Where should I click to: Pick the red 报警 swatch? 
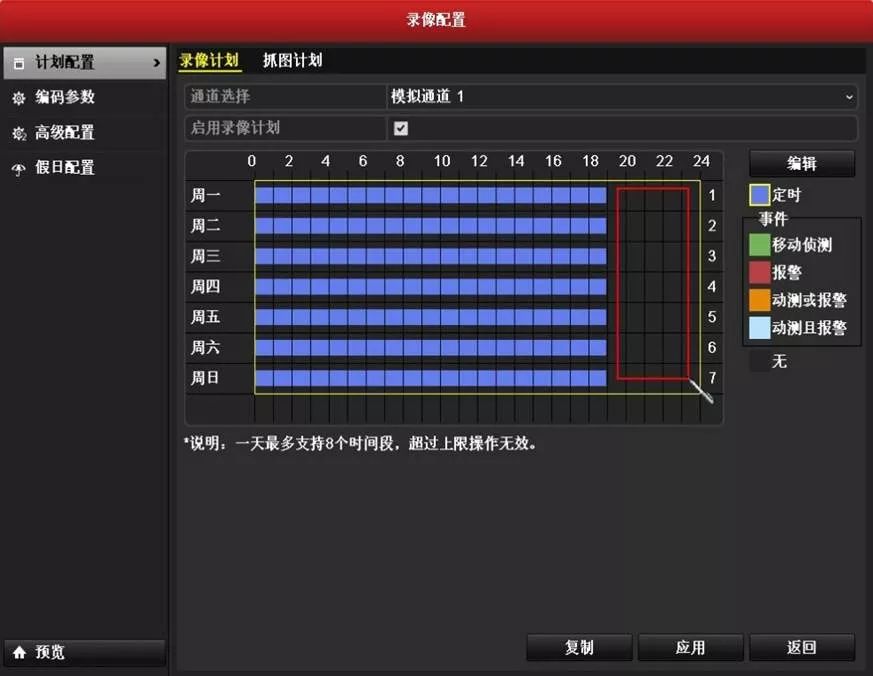click(x=760, y=272)
